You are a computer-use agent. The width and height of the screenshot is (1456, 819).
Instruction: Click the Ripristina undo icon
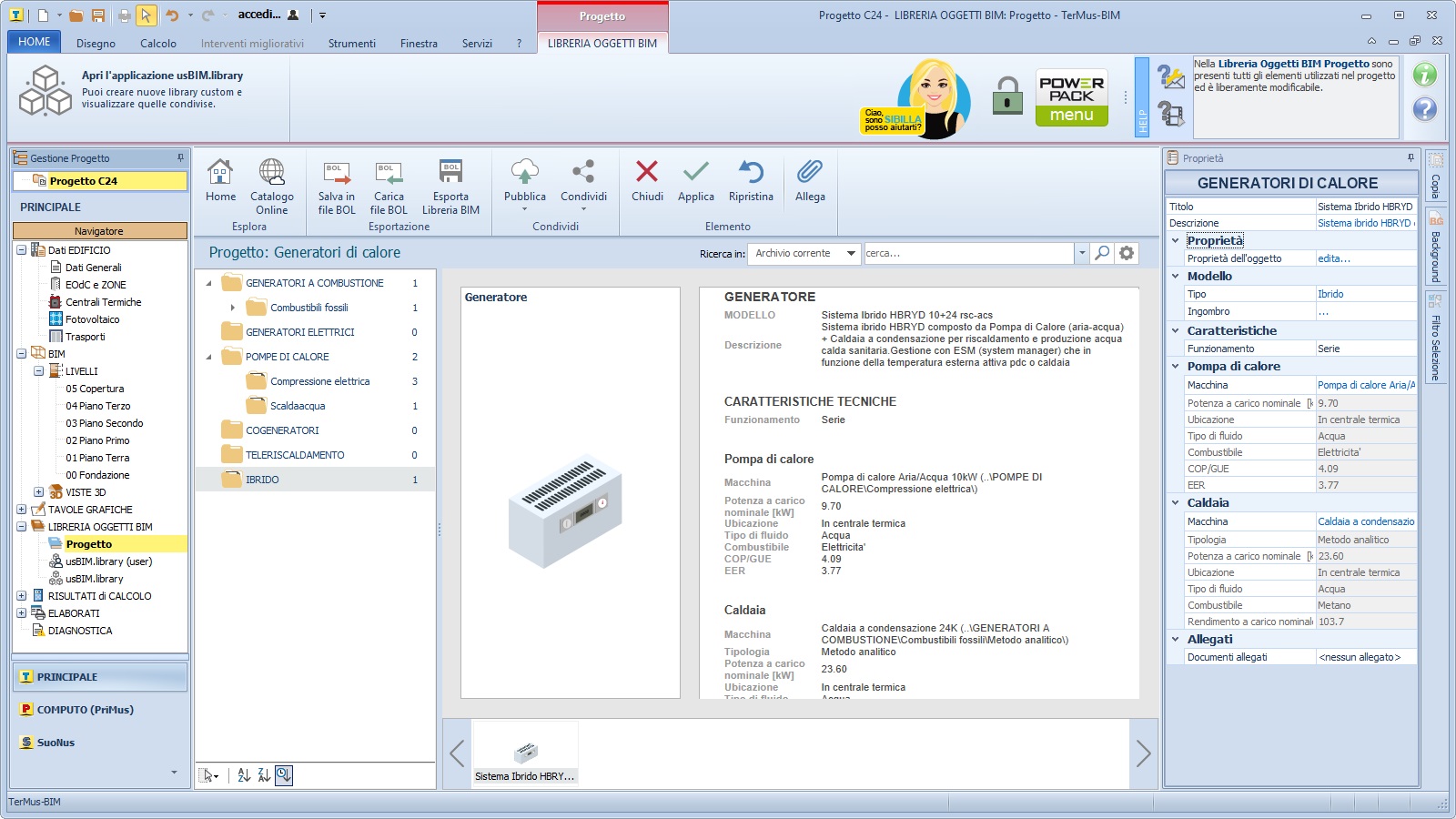pos(751,173)
